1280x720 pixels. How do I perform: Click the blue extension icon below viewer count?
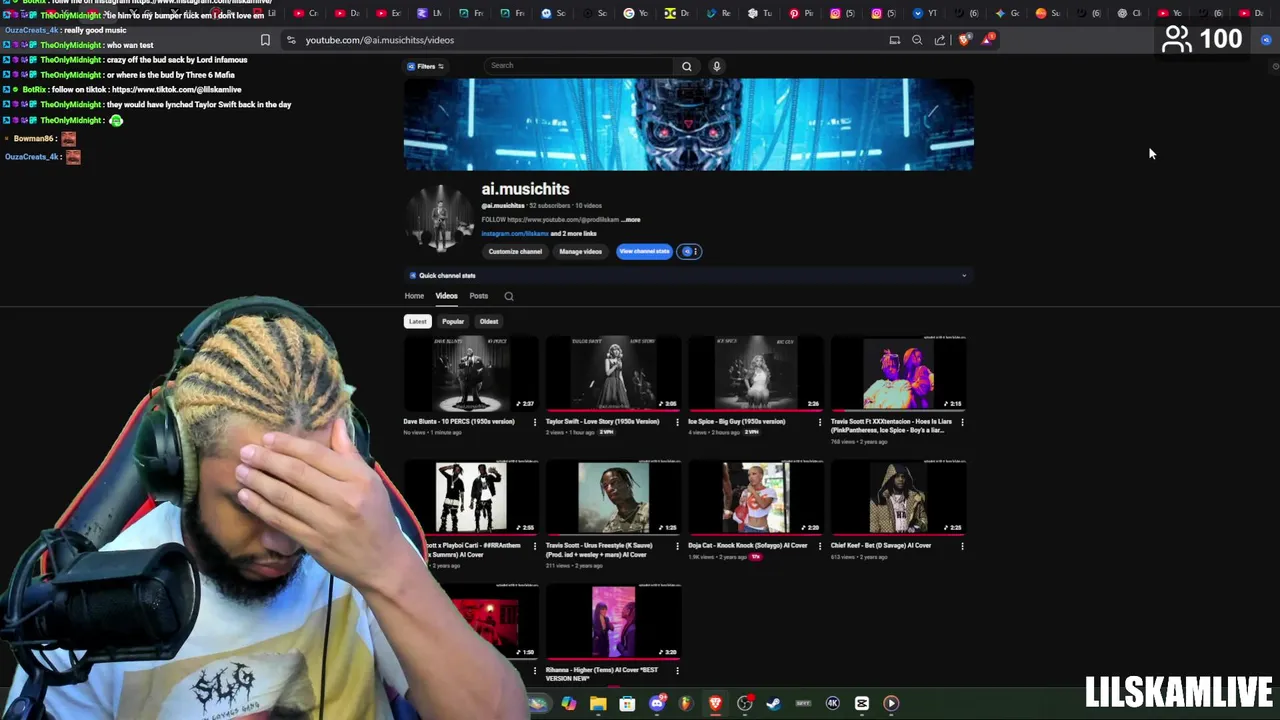click(1266, 40)
